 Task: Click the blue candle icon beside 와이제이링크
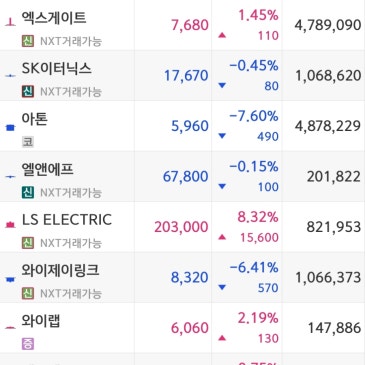click(10, 279)
